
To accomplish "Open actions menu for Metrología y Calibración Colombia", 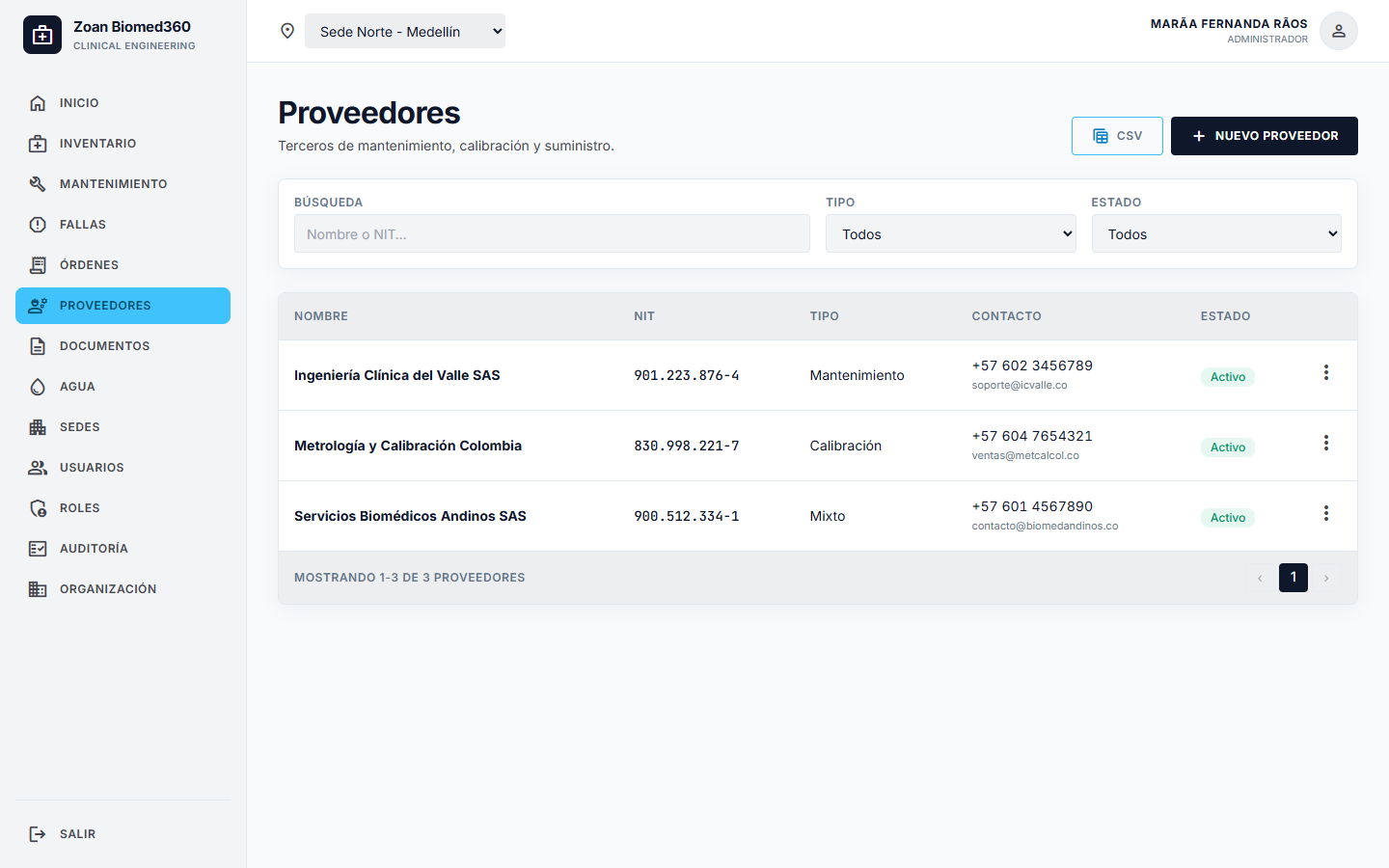I will pyautogui.click(x=1326, y=443).
